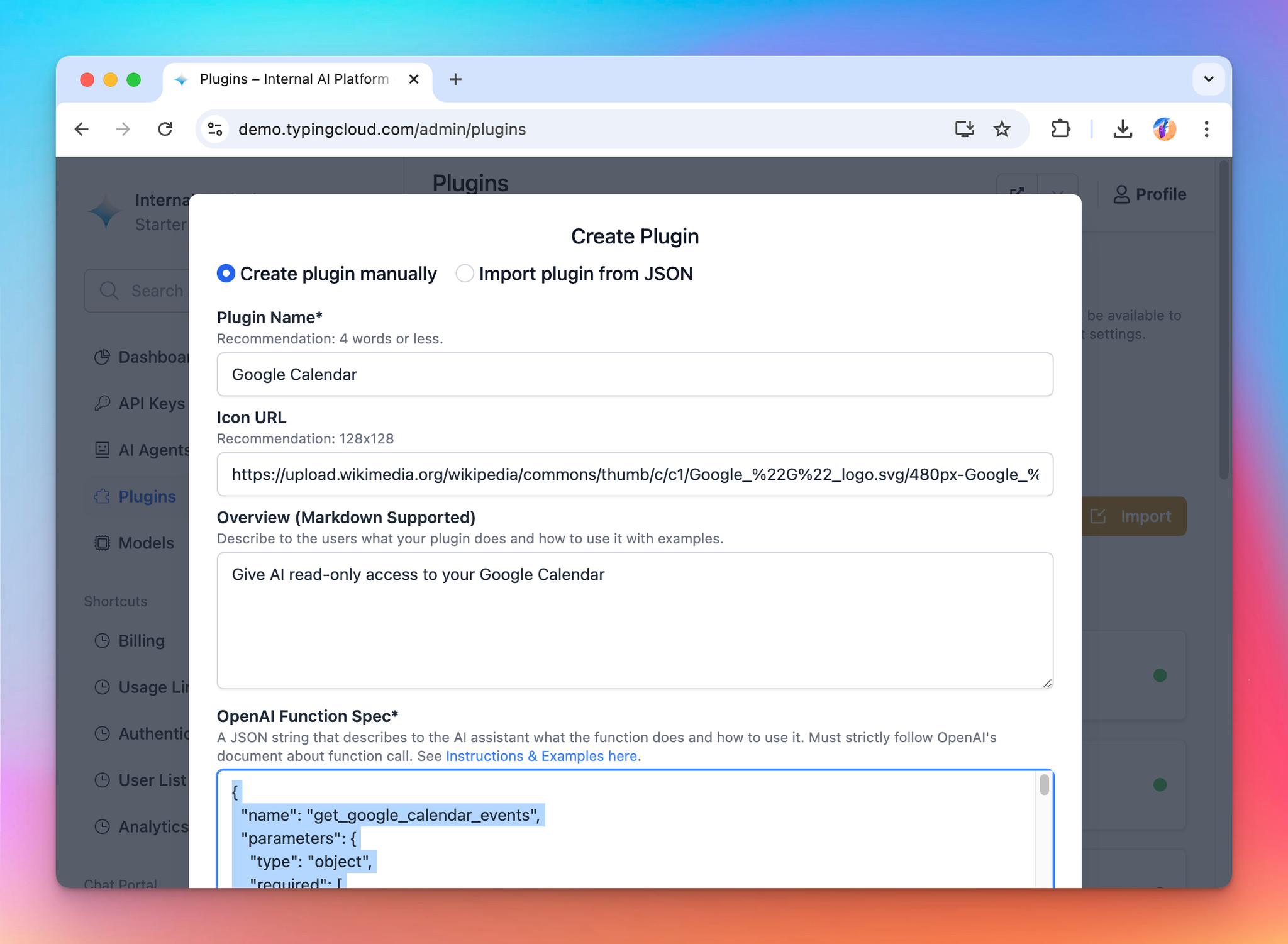Screen dimensions: 1288x944
Task: Bookmark this page with the star icon
Action: click(x=1002, y=129)
